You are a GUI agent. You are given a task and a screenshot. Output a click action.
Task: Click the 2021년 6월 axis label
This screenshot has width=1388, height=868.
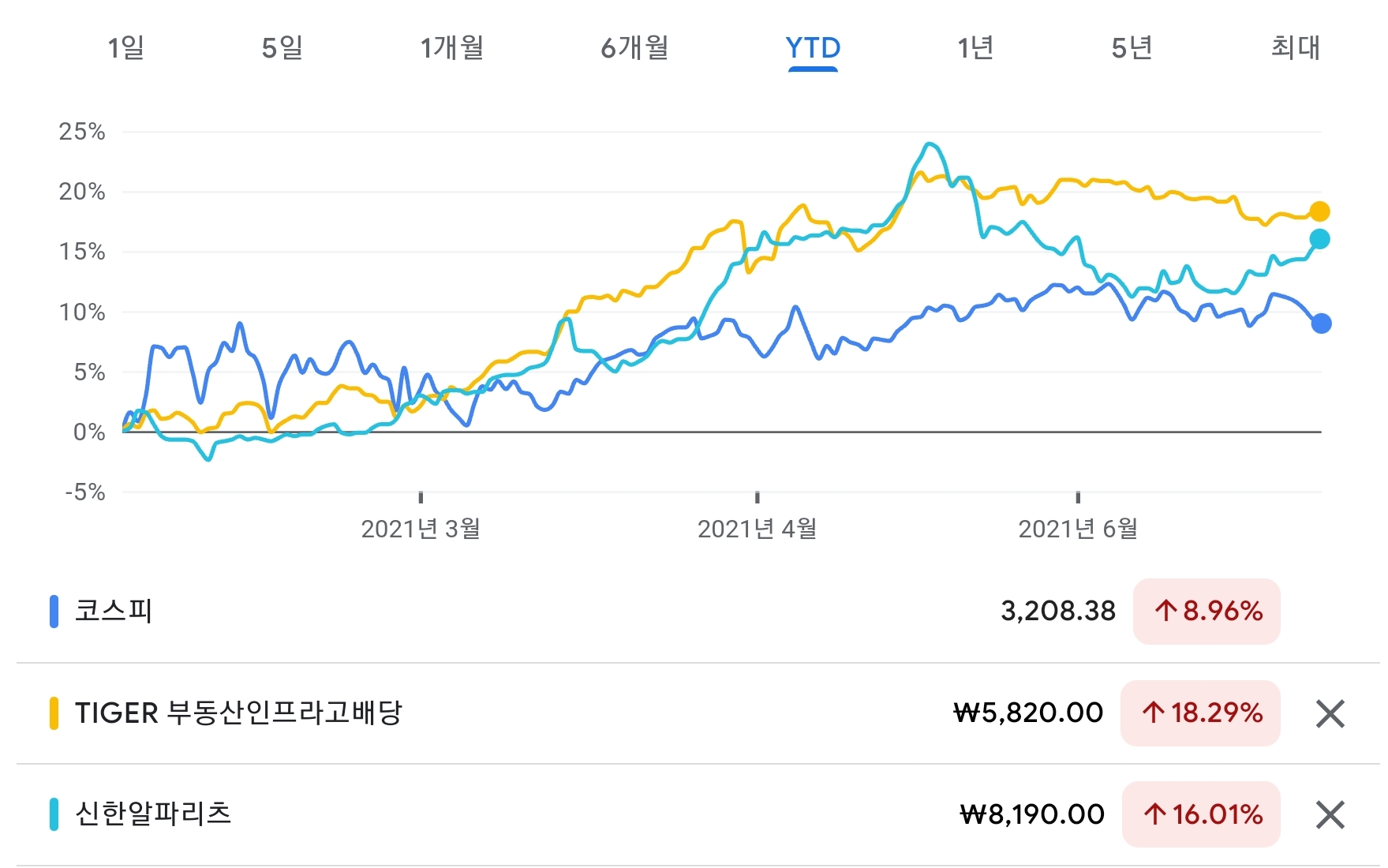click(x=1078, y=529)
